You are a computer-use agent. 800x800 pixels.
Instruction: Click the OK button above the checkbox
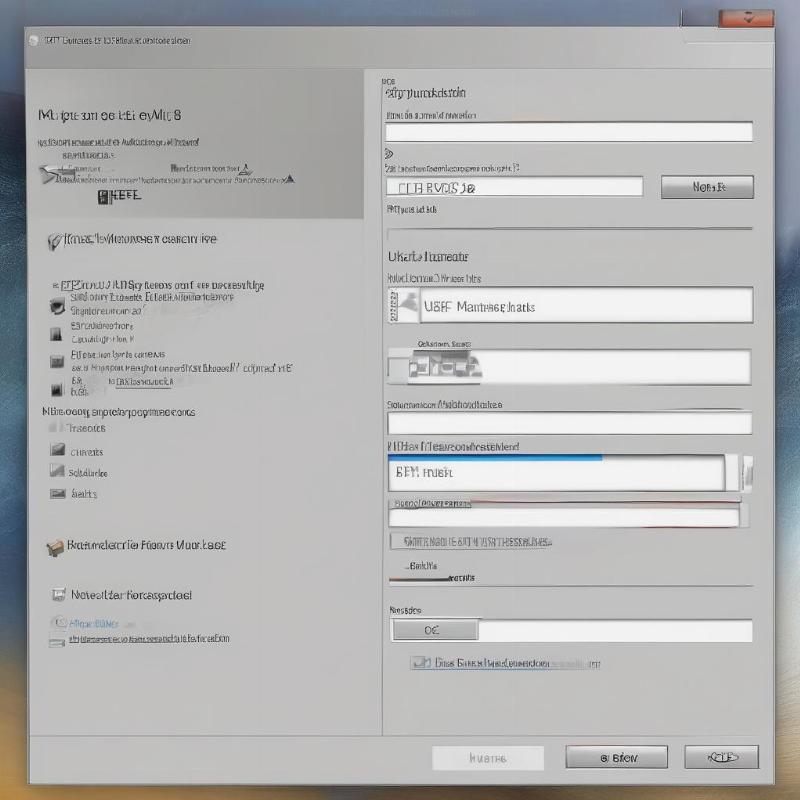point(432,630)
